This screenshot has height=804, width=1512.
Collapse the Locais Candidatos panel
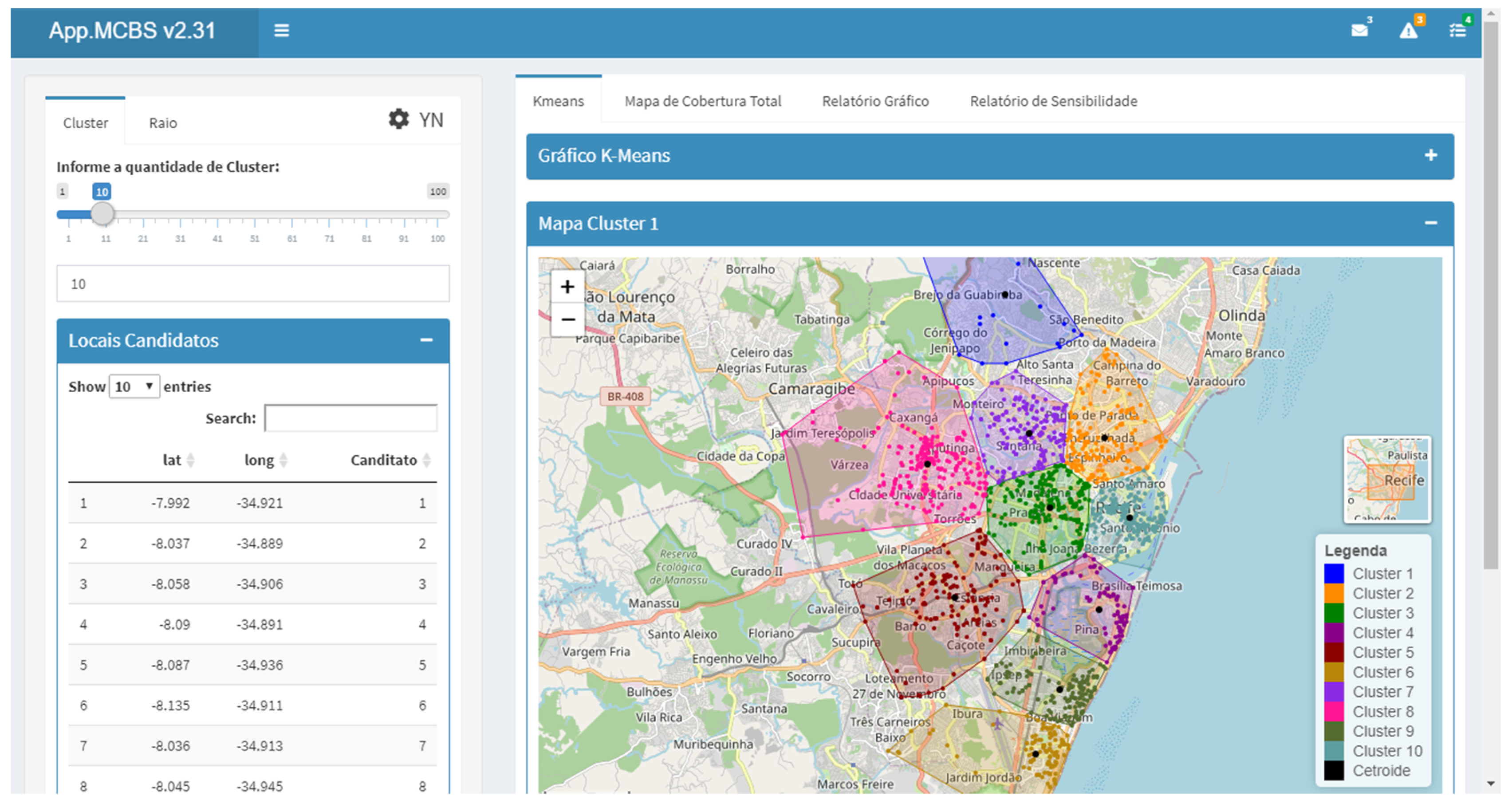pos(427,340)
